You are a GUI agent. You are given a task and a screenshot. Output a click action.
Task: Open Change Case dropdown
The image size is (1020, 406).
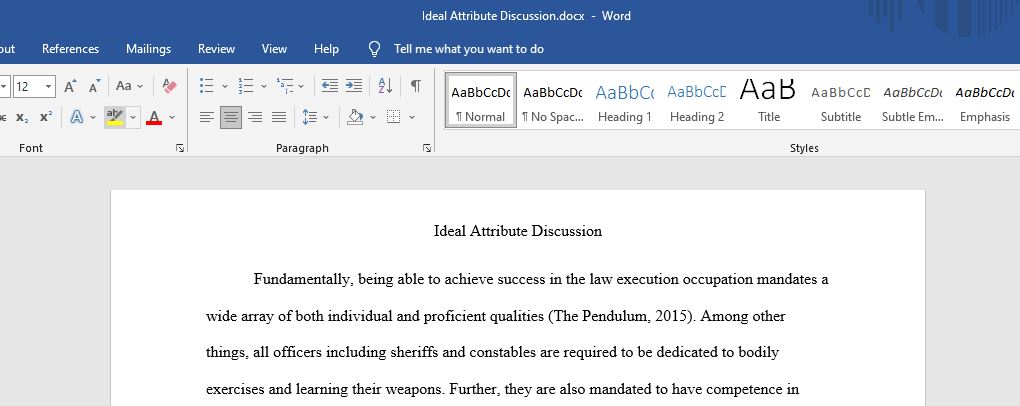tap(129, 86)
